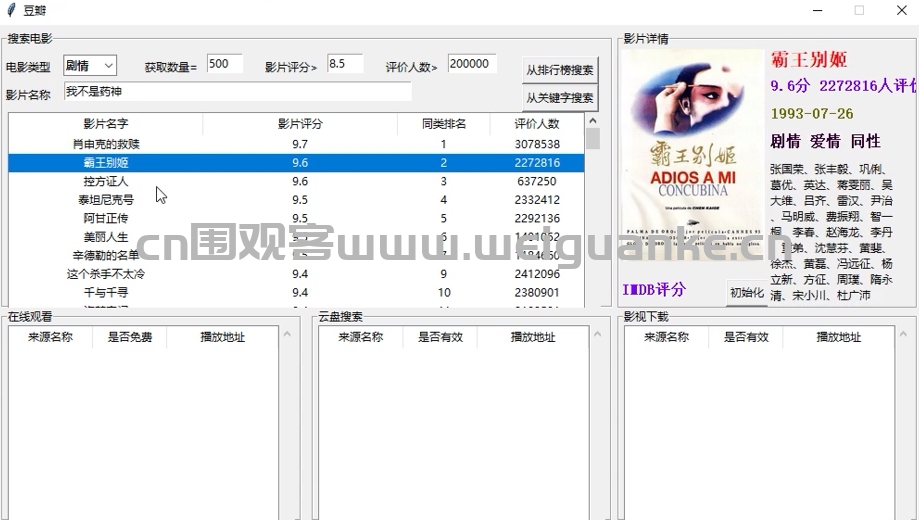Click the 影视下载 list scrollbar up arrow

click(903, 334)
